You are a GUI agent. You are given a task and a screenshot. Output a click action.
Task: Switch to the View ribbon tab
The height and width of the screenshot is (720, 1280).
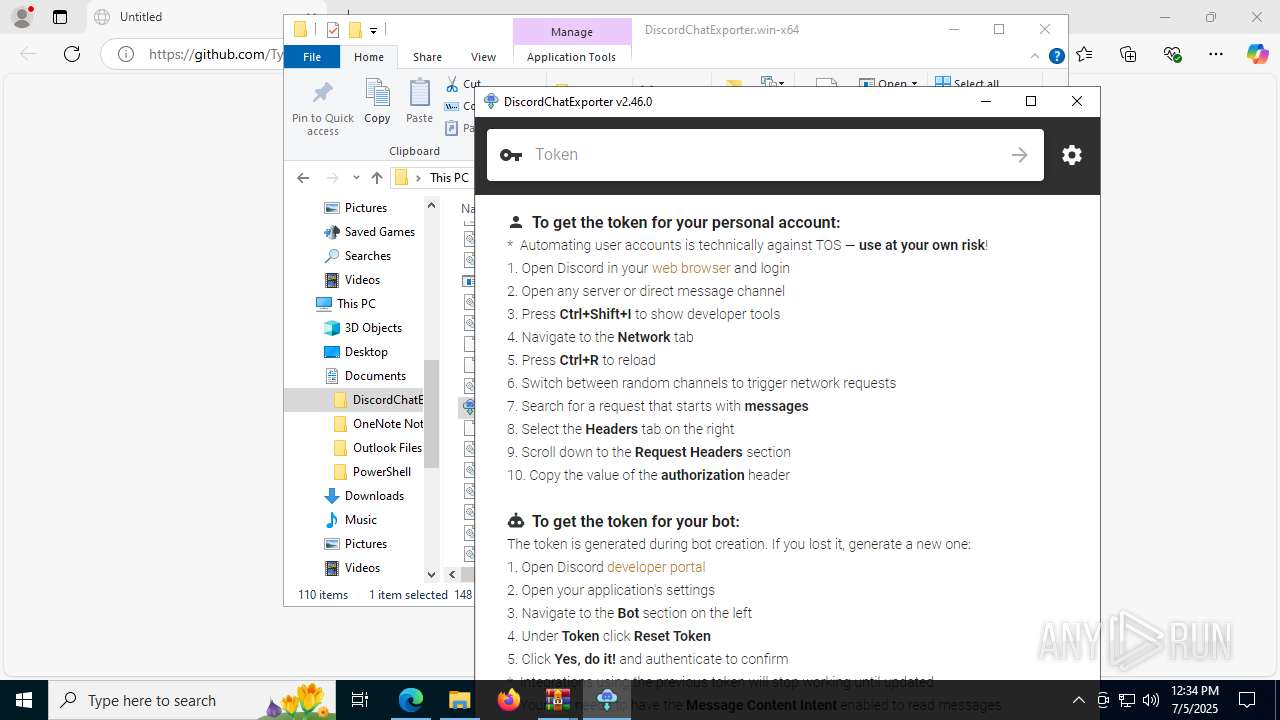[483, 57]
